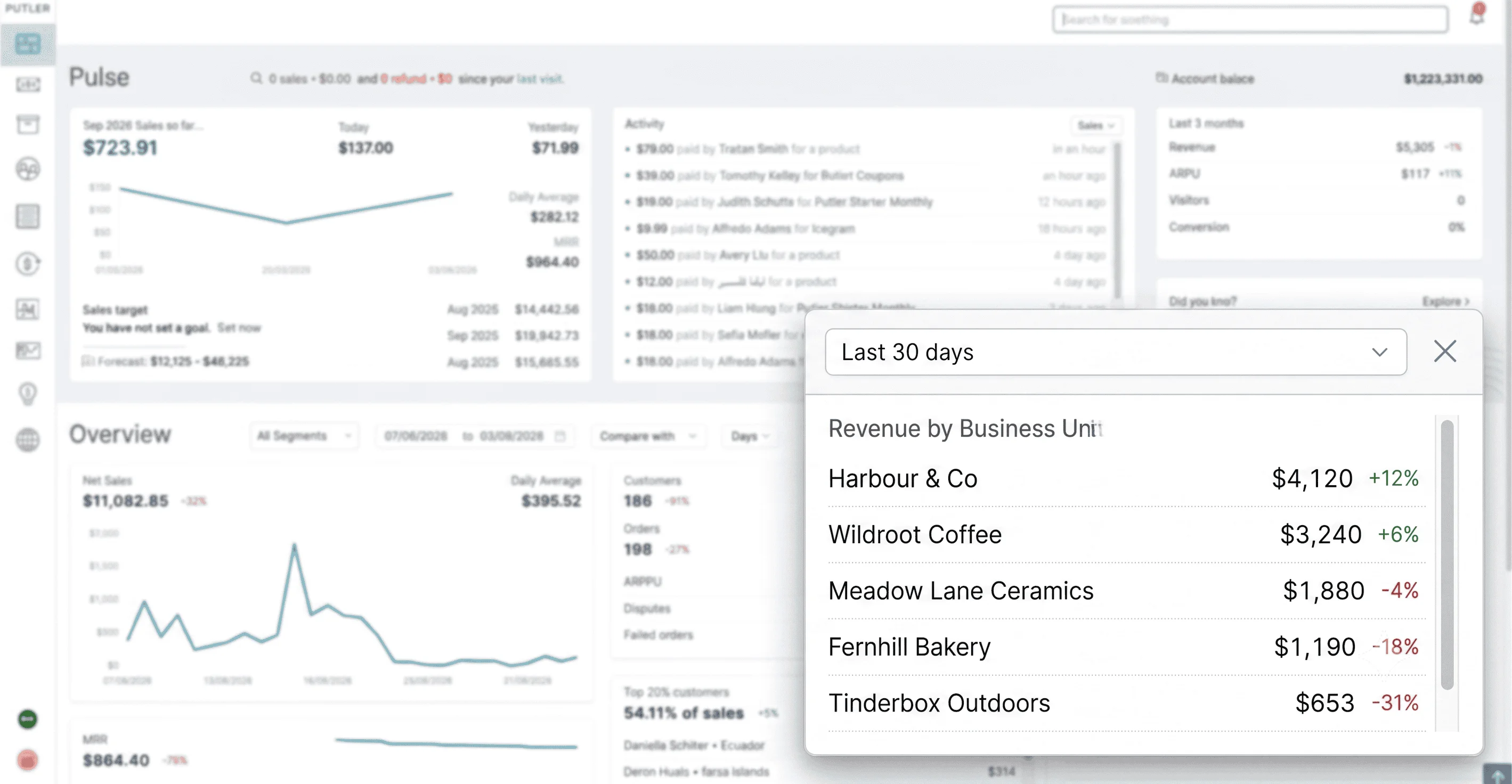Click into the Search for something field
Screen dimensions: 1512x784
pyautogui.click(x=1250, y=19)
